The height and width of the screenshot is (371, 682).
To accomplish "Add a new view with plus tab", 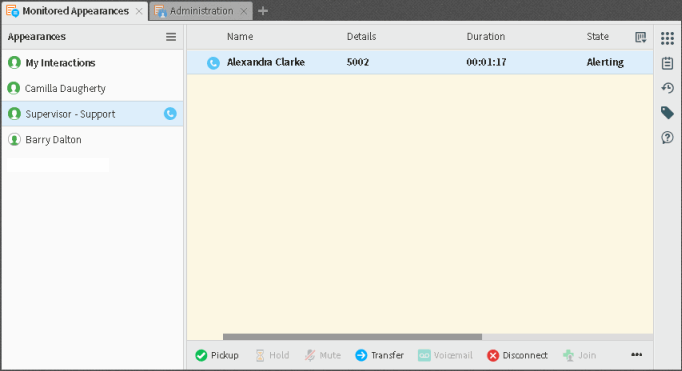I will pyautogui.click(x=263, y=11).
